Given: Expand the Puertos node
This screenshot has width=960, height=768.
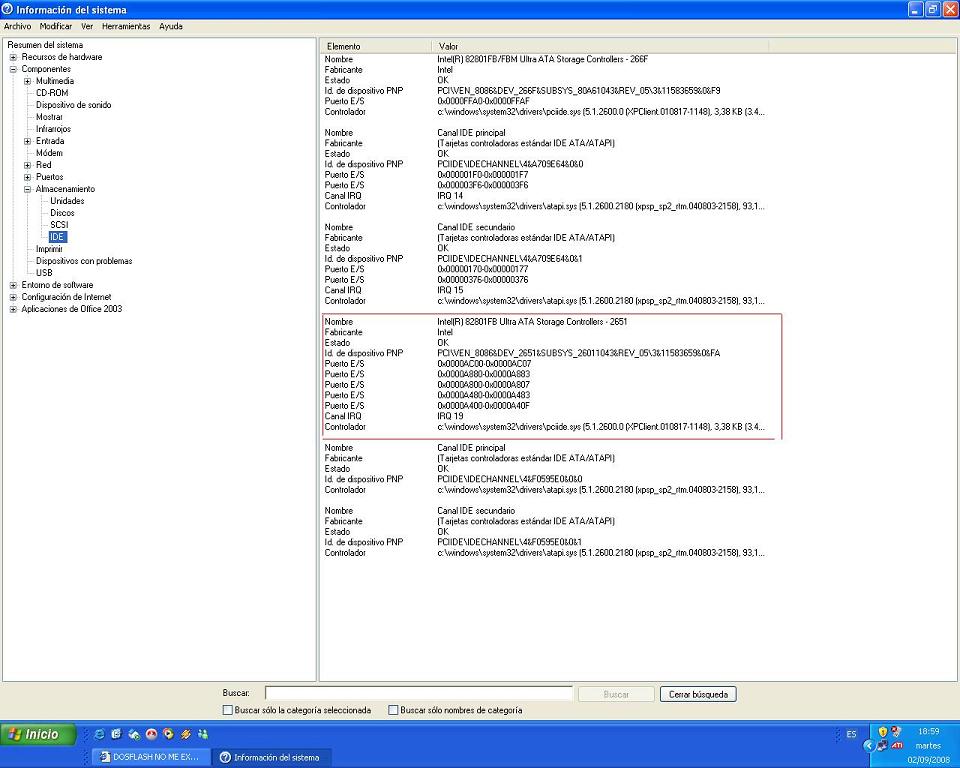Looking at the screenshot, I should (27, 178).
